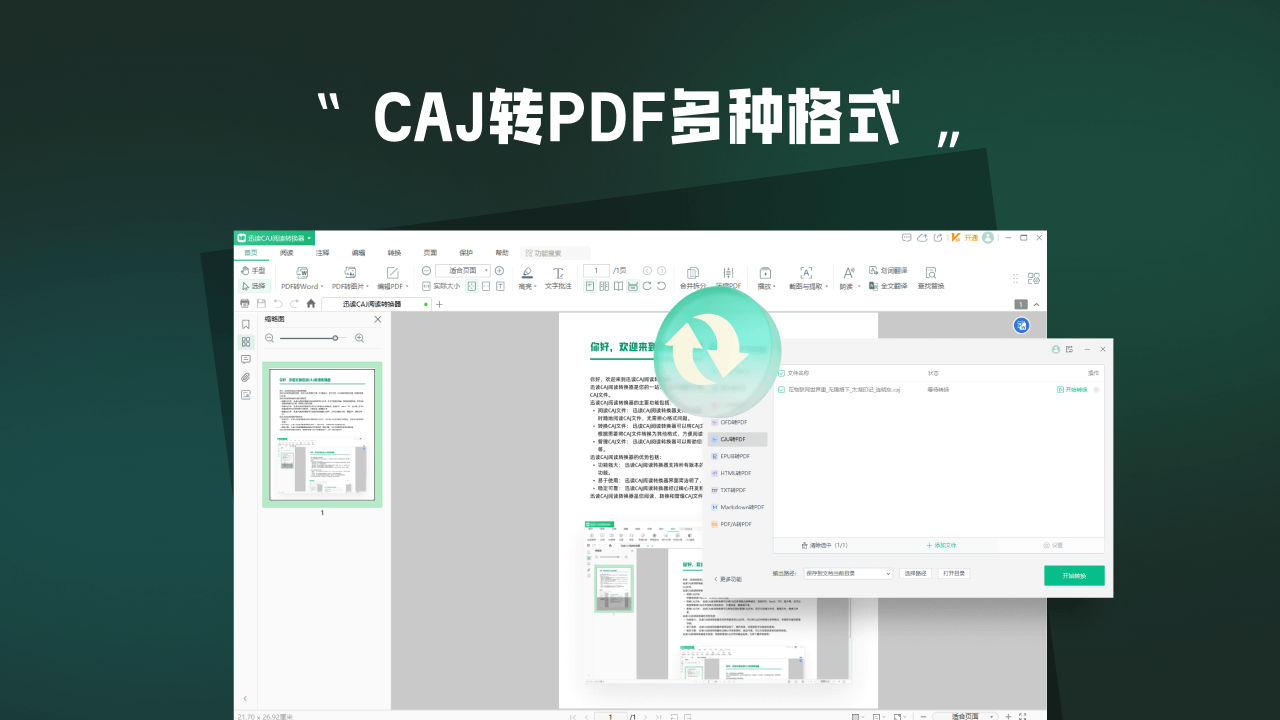Open the comments panel in left sidebar
The height and width of the screenshot is (720, 1280).
click(x=246, y=359)
